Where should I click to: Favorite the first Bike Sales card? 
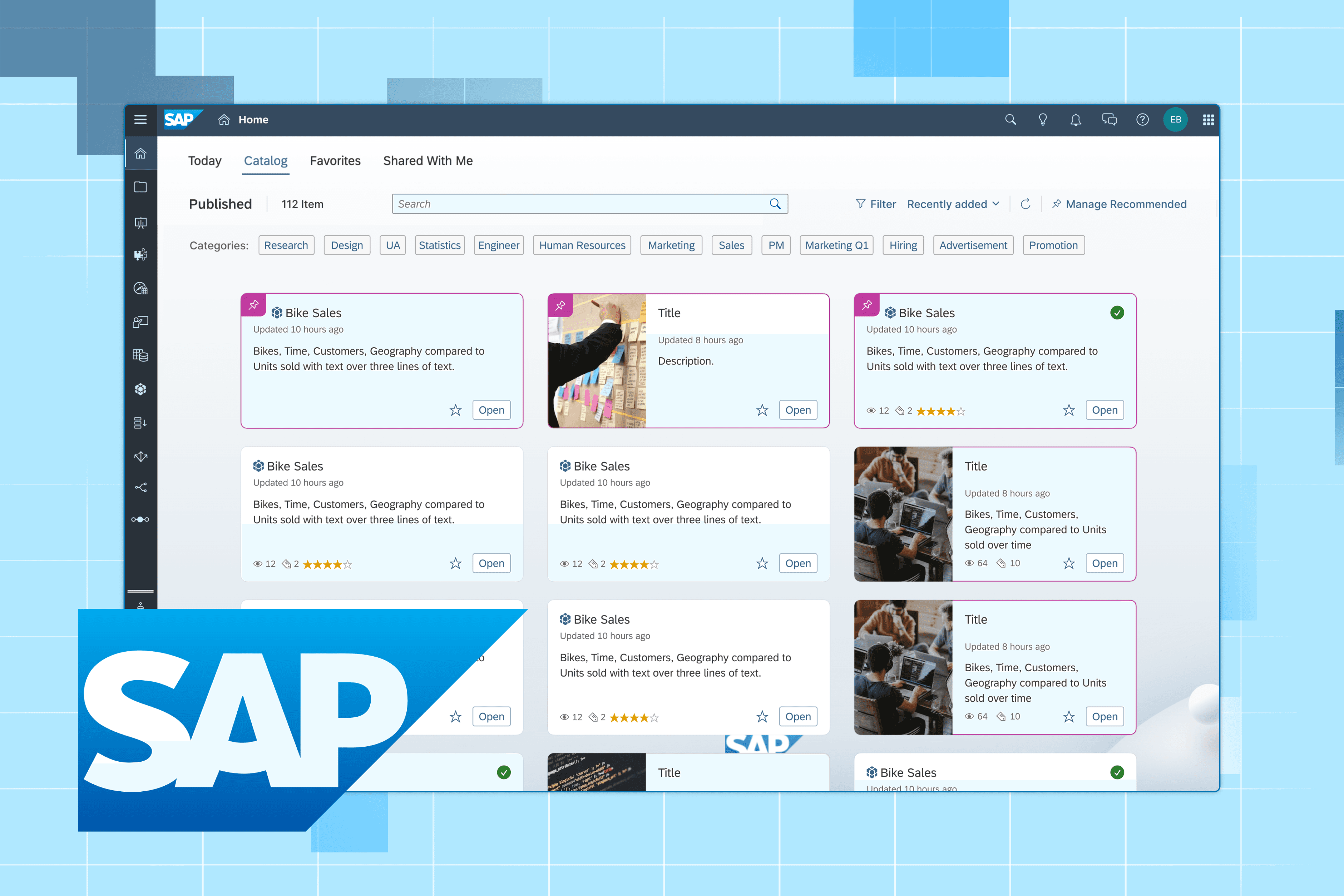click(x=455, y=410)
